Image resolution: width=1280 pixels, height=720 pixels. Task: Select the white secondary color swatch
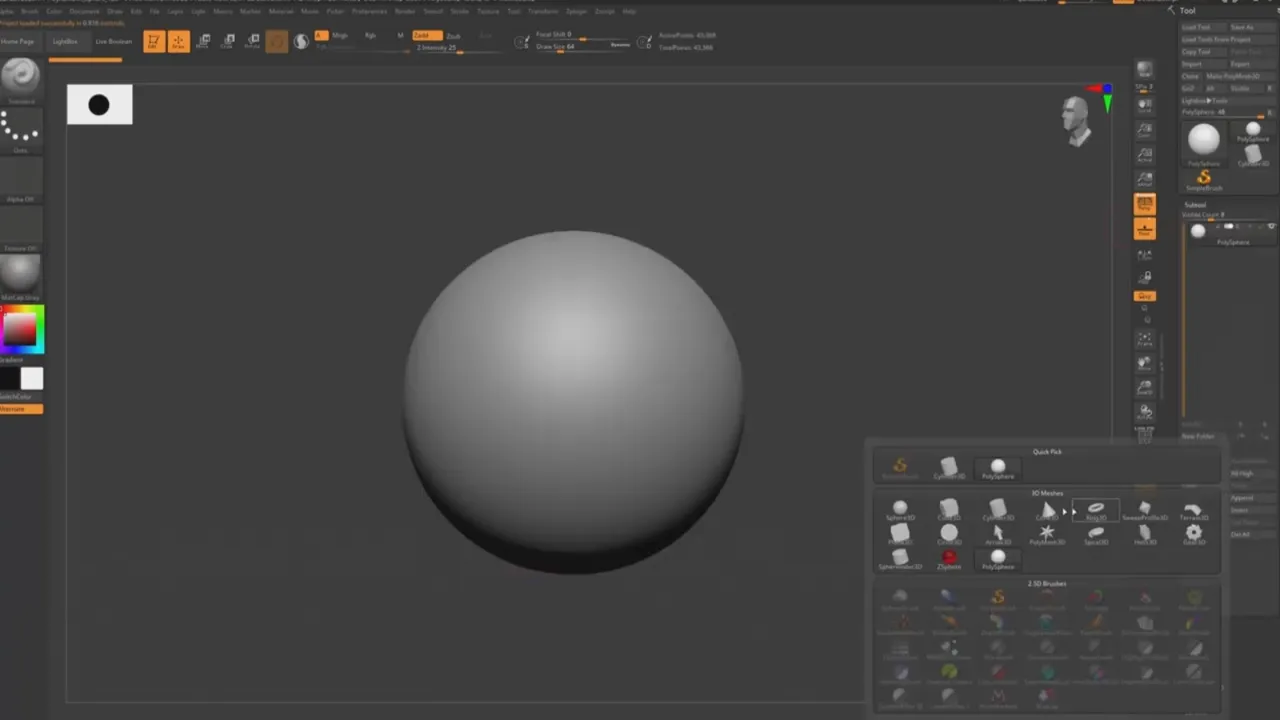point(32,378)
